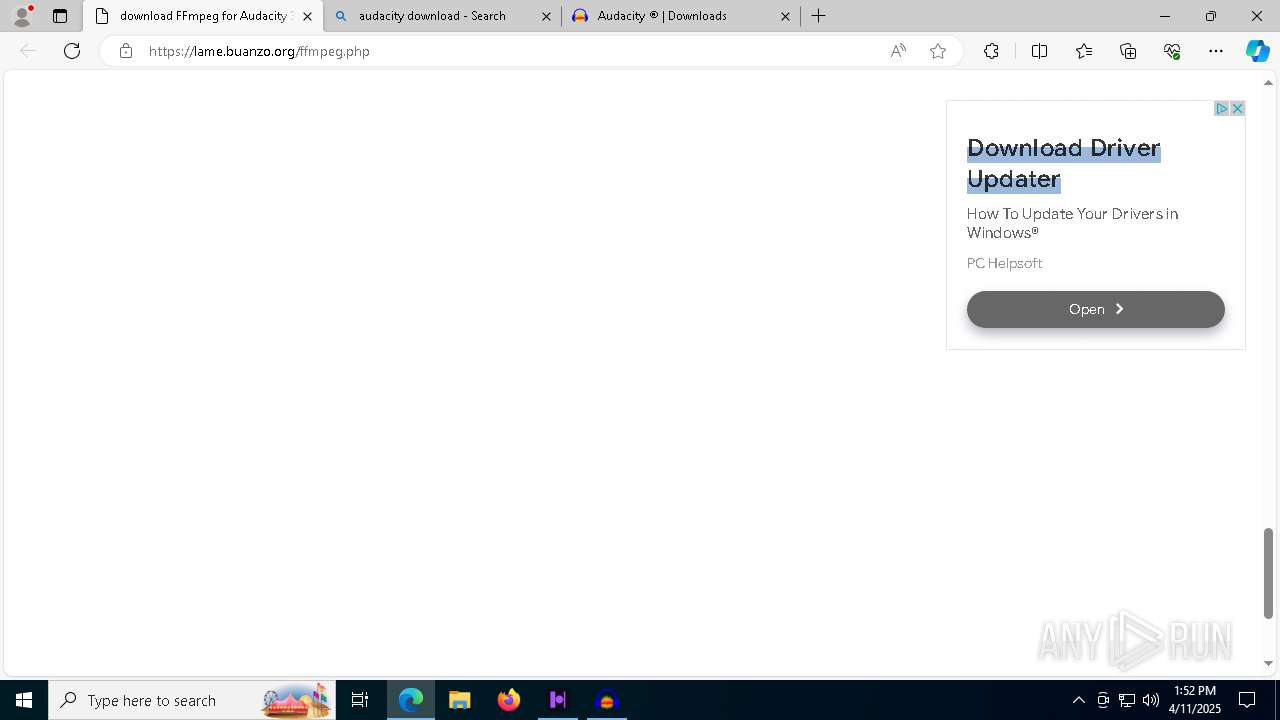
Task: Launch Firefox from the taskbar
Action: [509, 700]
